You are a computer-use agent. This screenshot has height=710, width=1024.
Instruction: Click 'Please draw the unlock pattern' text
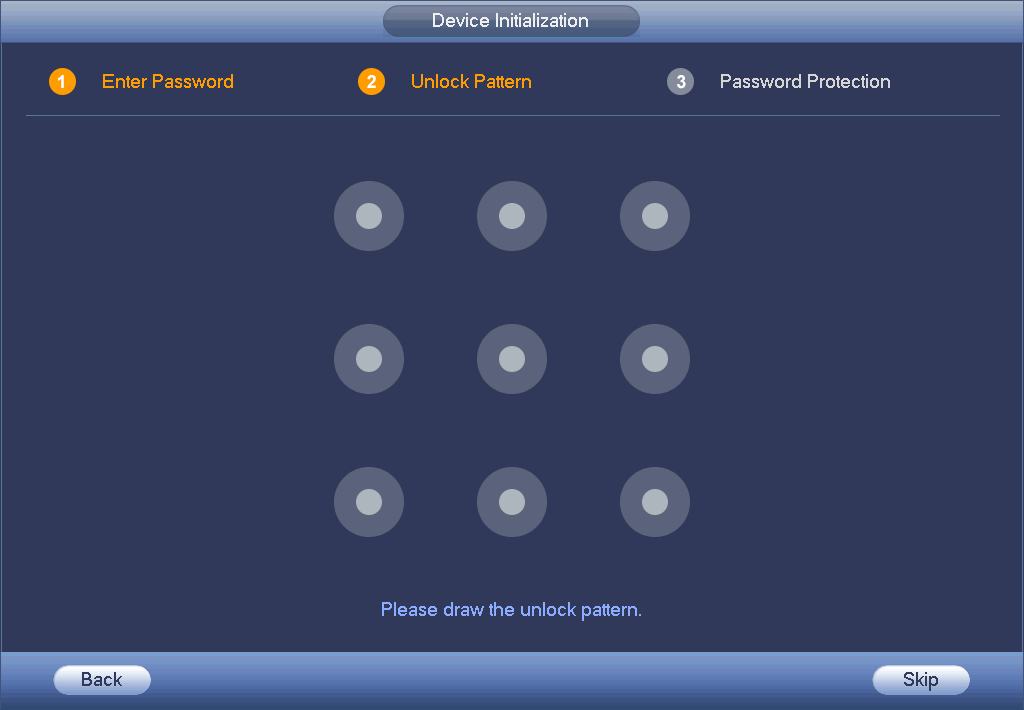click(x=511, y=610)
